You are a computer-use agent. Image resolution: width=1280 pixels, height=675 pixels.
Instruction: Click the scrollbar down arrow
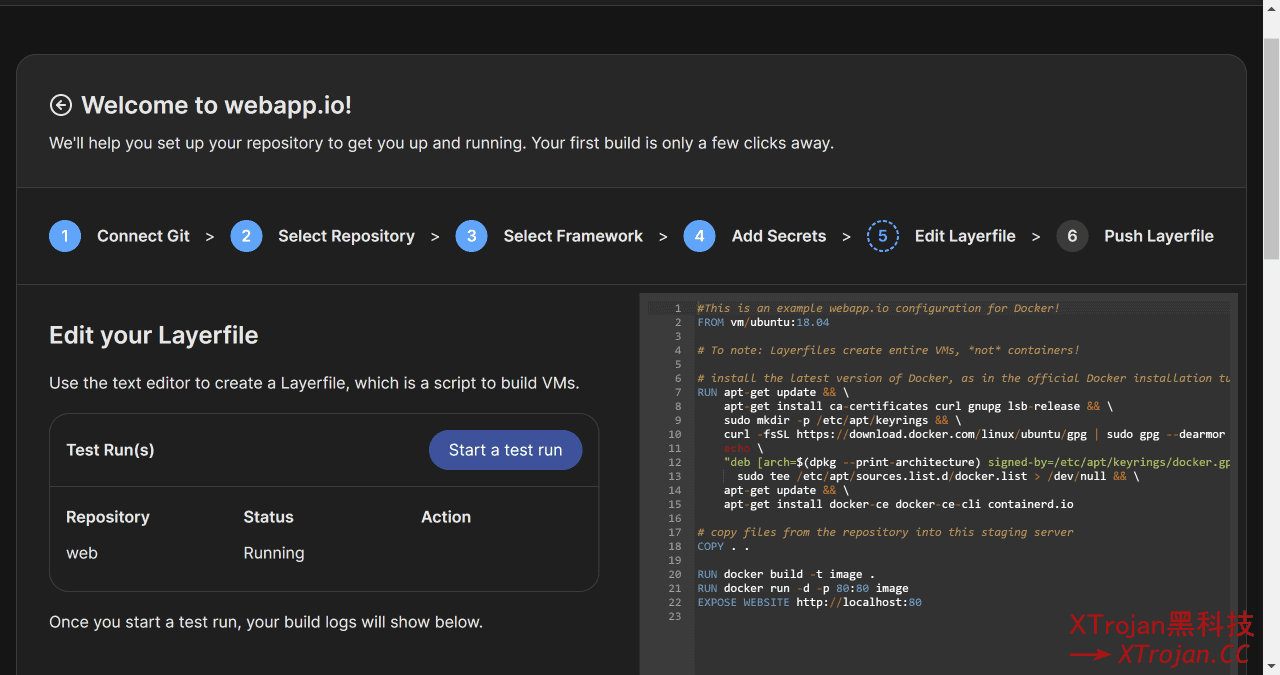coord(1271,666)
